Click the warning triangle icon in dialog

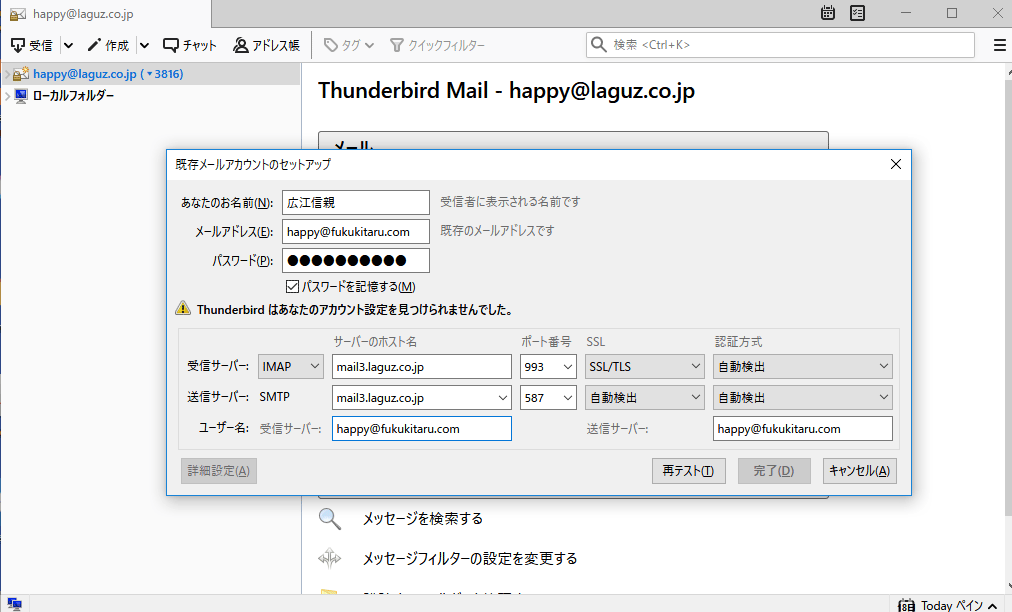[x=183, y=309]
